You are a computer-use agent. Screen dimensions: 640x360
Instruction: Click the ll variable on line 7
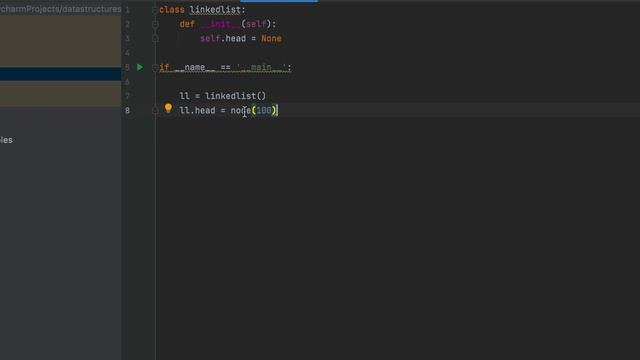[184, 96]
